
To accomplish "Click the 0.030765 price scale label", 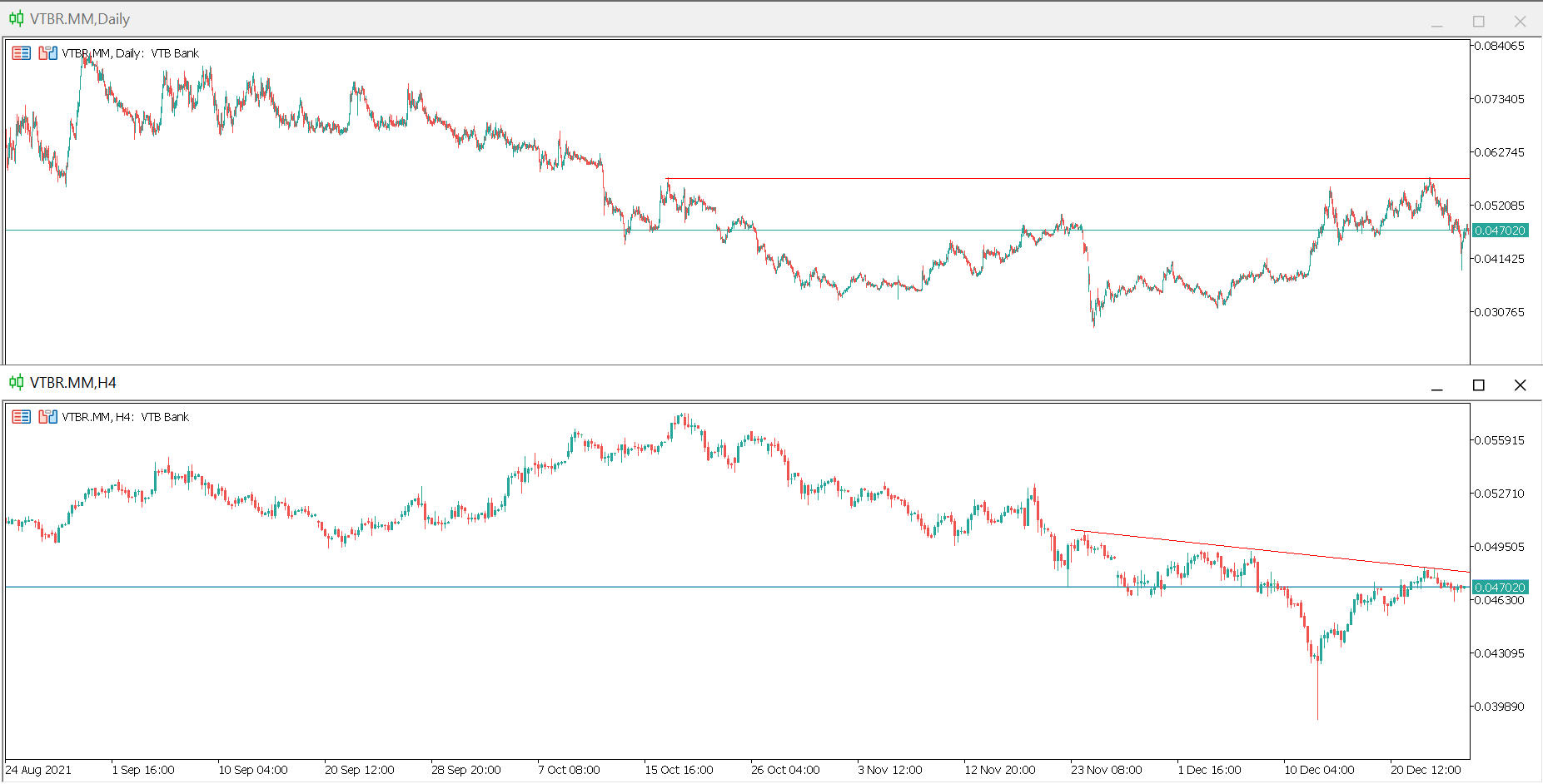I will tap(1500, 312).
